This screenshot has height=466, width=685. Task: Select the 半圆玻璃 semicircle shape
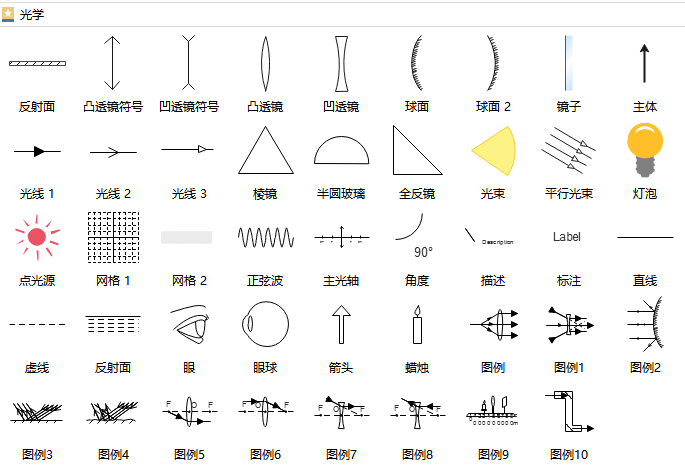(341, 150)
